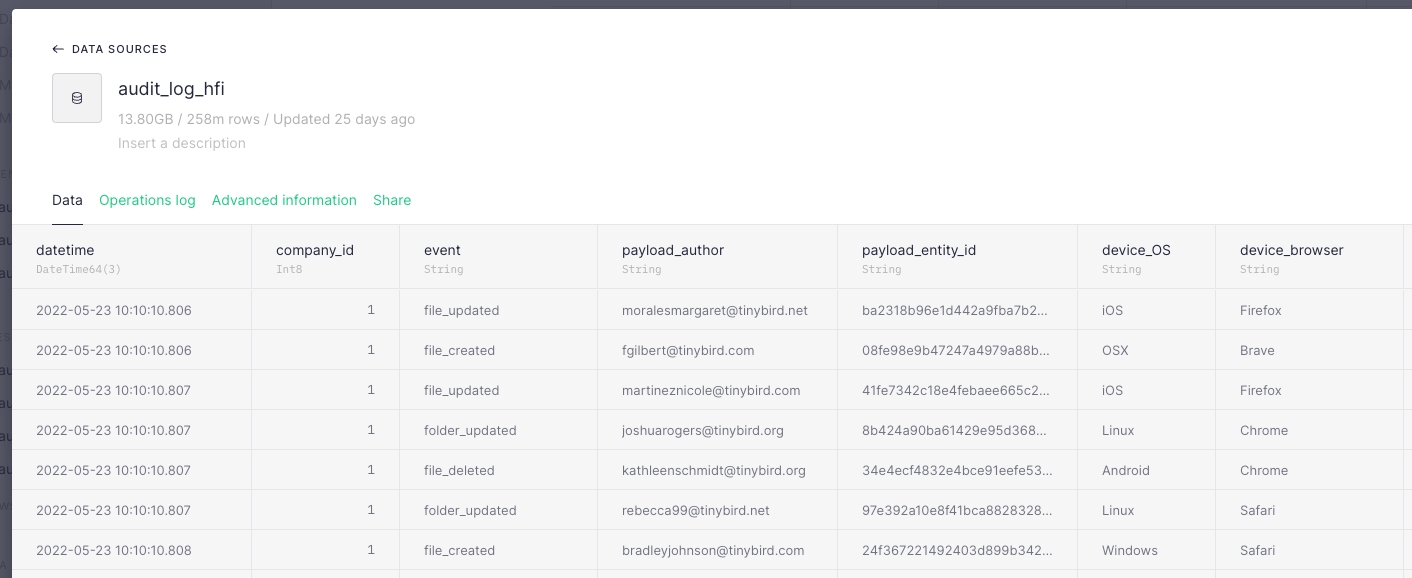Screen dimensions: 1412x578
Task: Click the device_browser column header
Action: 1291,250
